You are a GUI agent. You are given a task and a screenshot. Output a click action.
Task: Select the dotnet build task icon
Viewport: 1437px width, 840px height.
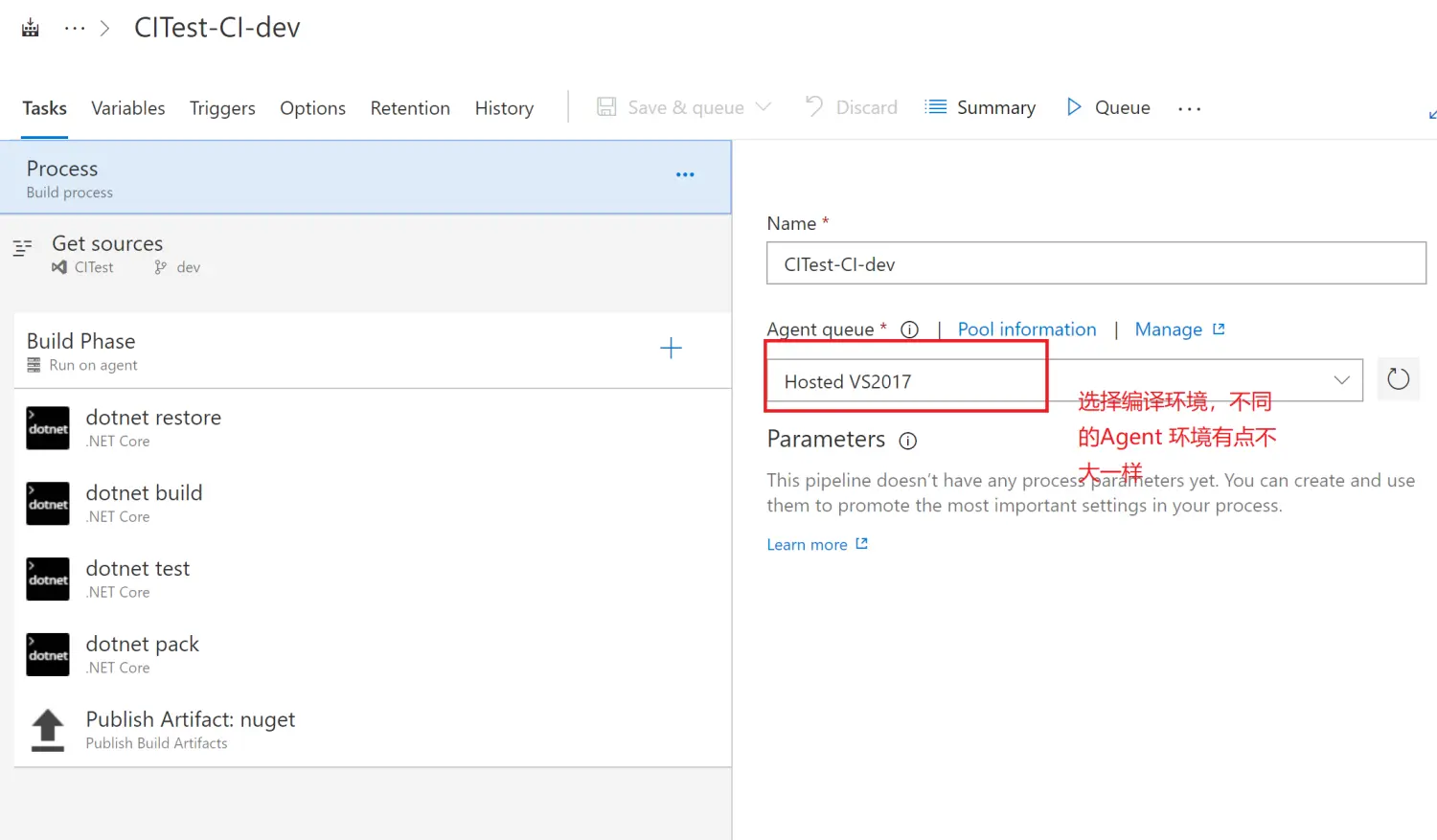(x=48, y=504)
